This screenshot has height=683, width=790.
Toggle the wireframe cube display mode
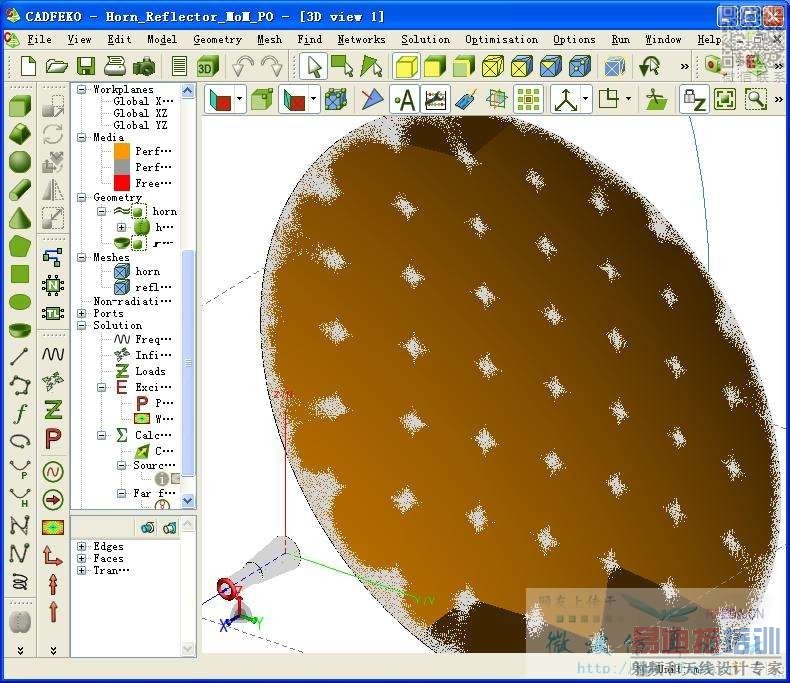(493, 66)
